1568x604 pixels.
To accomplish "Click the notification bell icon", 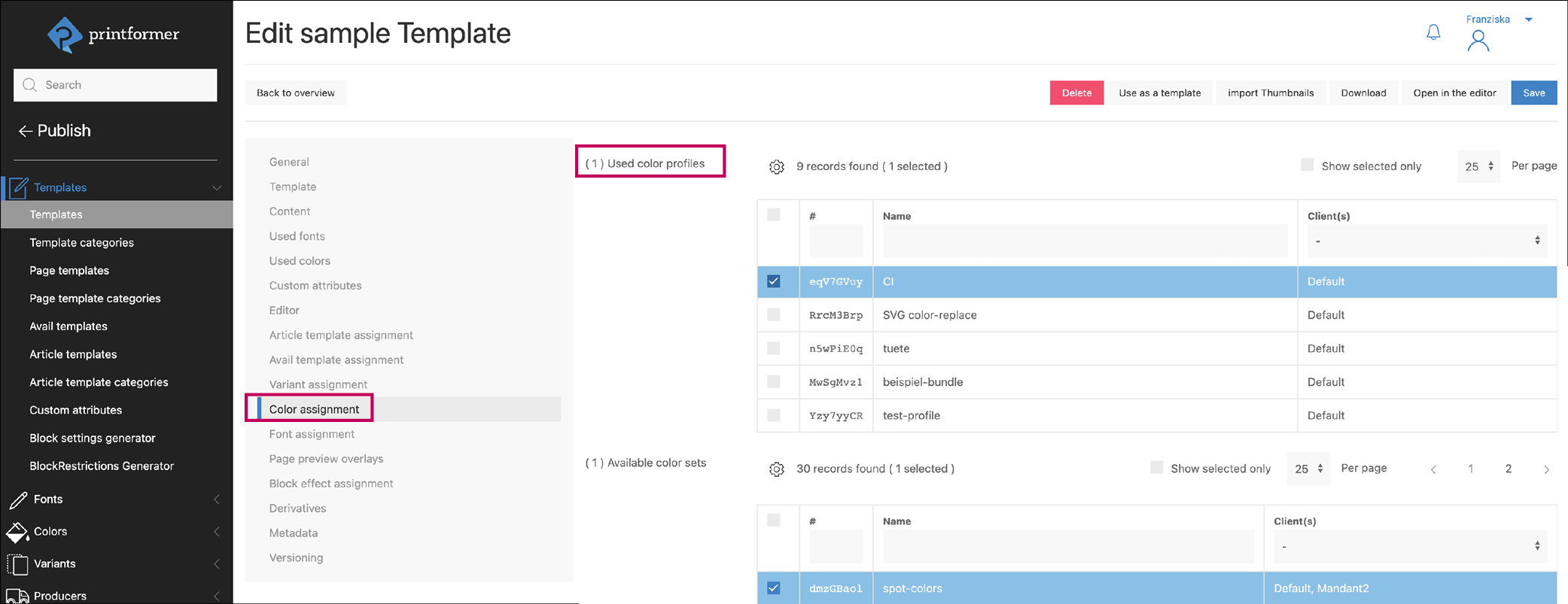I will [1433, 32].
